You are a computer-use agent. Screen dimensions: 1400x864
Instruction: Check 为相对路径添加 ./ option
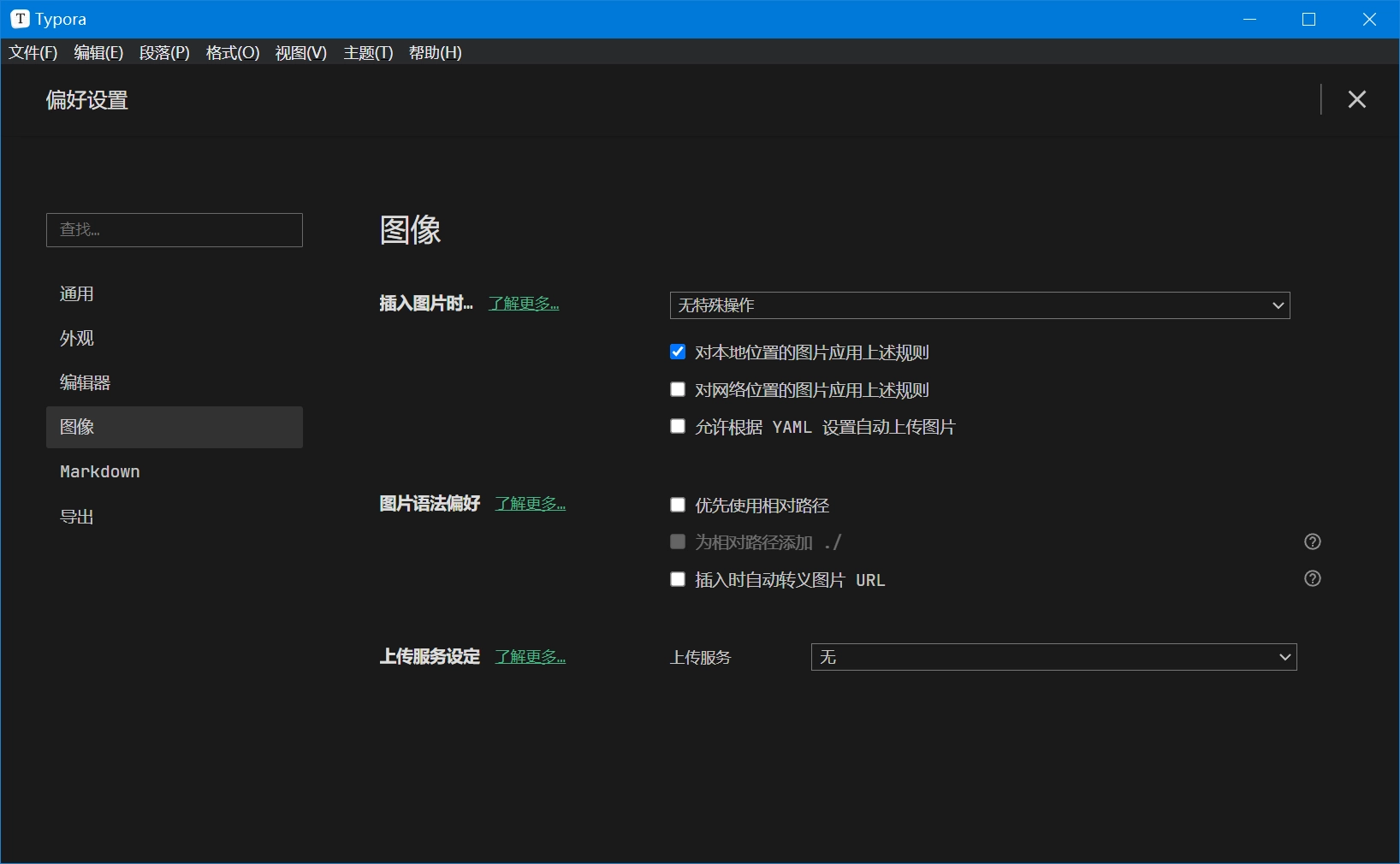pyautogui.click(x=678, y=541)
